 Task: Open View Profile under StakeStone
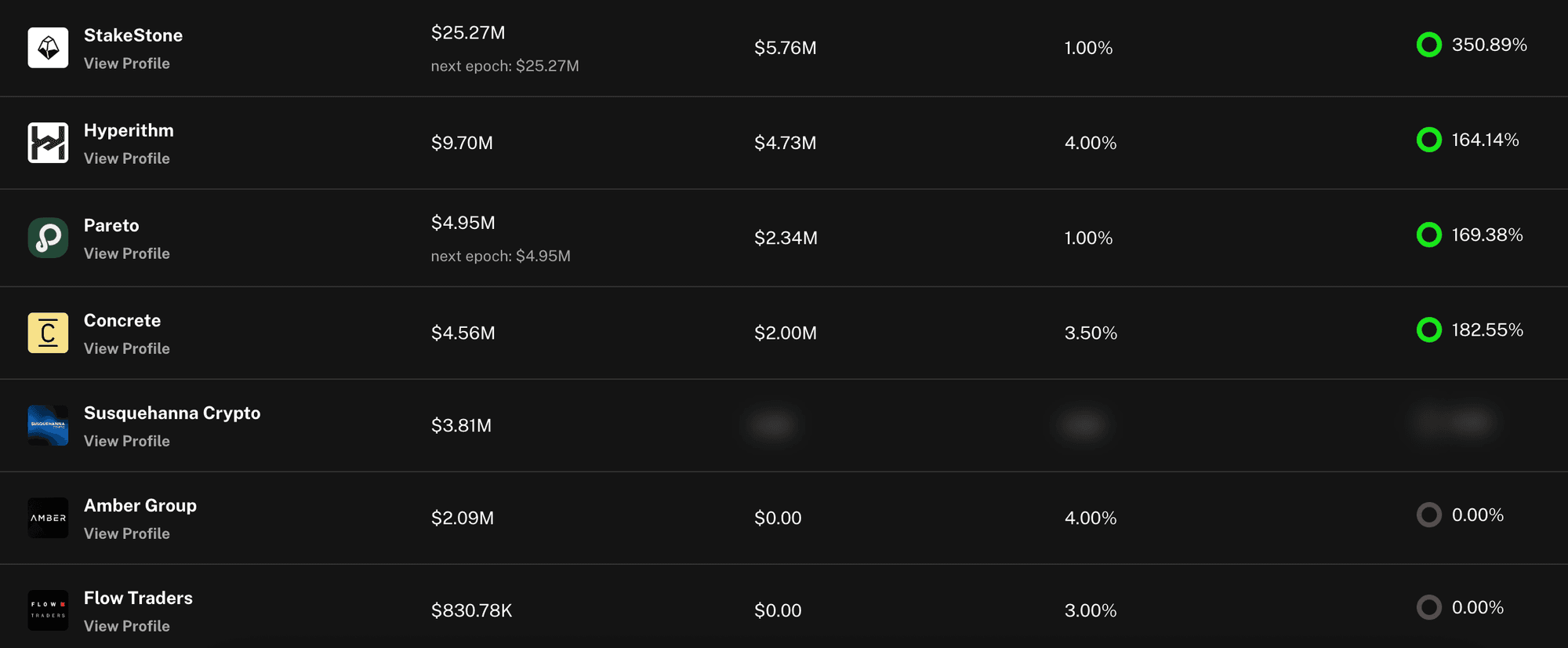click(x=127, y=64)
